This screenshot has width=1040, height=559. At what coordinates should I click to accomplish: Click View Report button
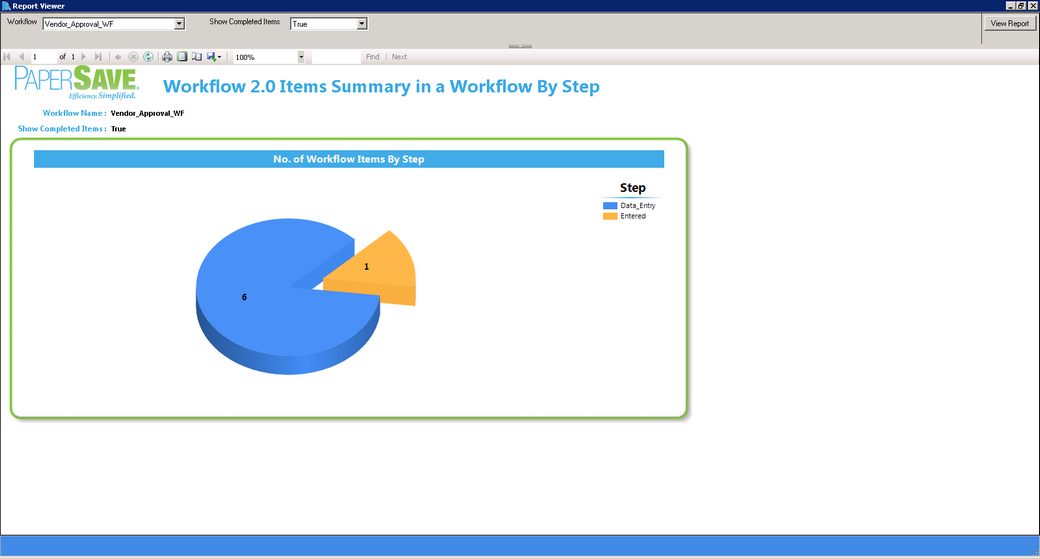point(1009,23)
